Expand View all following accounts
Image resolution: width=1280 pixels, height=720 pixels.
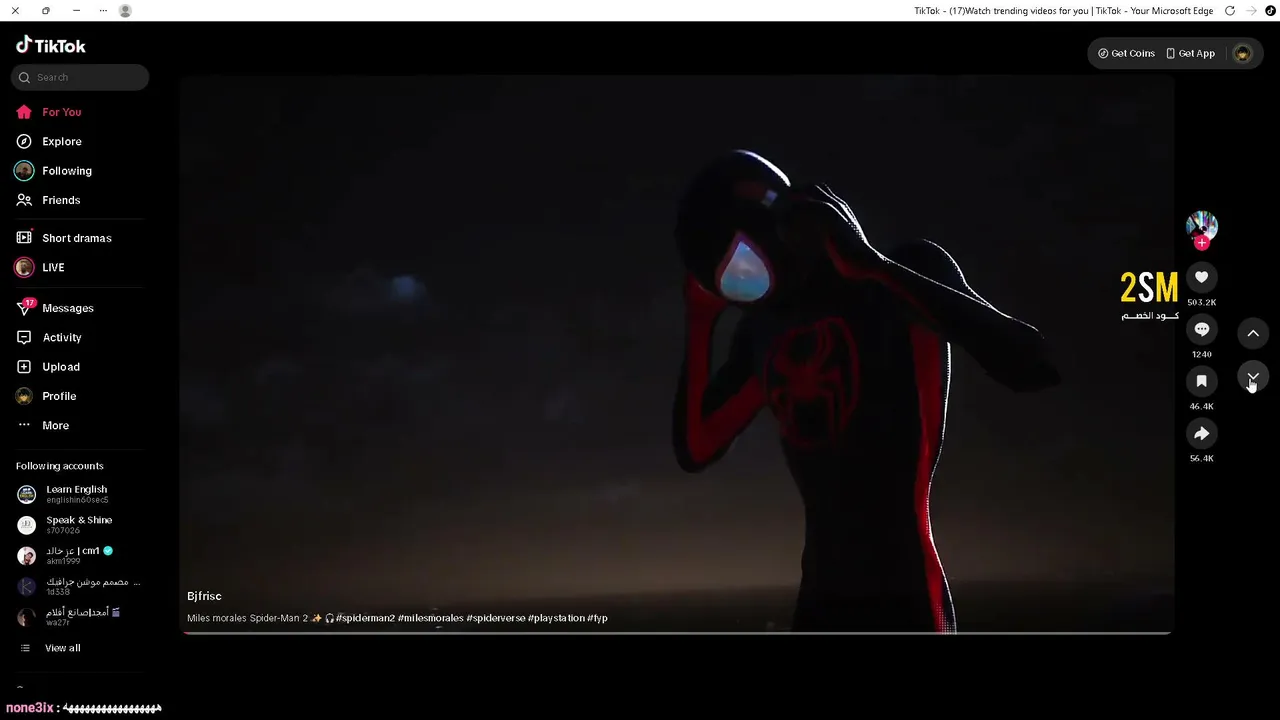[x=62, y=648]
